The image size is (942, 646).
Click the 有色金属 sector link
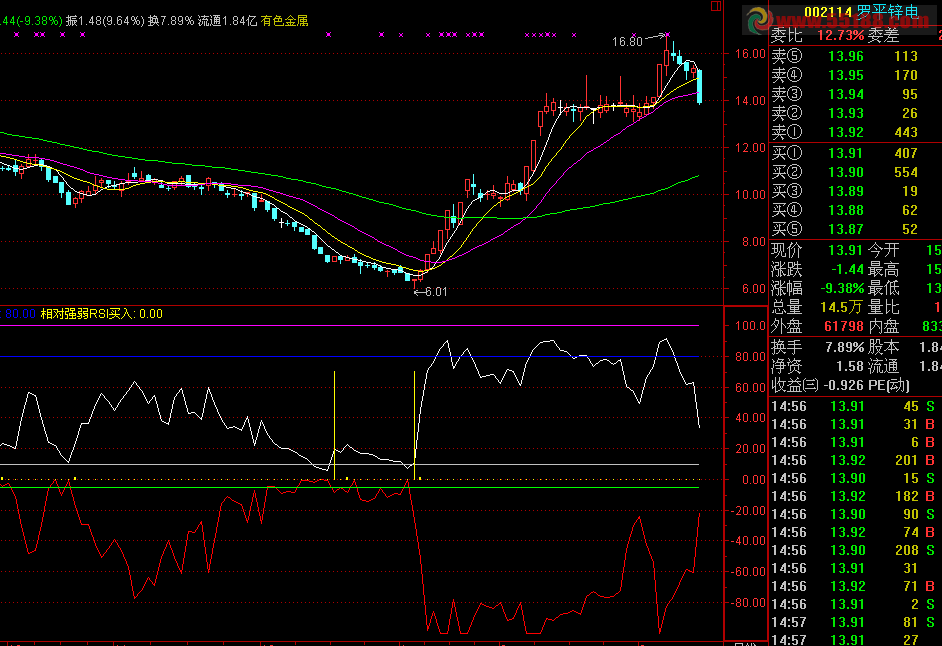pos(285,20)
